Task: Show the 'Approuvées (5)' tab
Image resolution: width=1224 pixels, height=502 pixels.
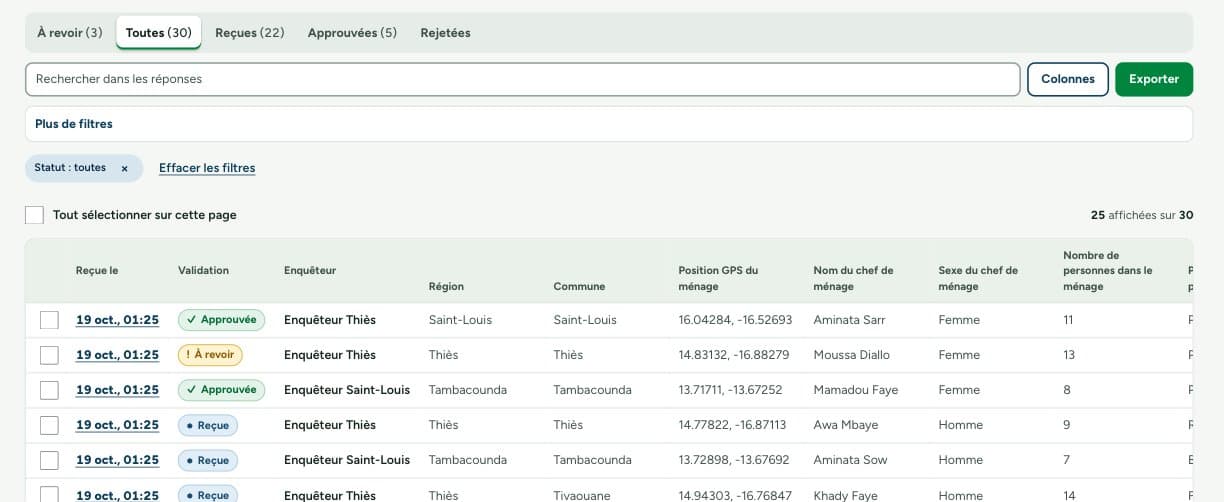Action: [352, 33]
